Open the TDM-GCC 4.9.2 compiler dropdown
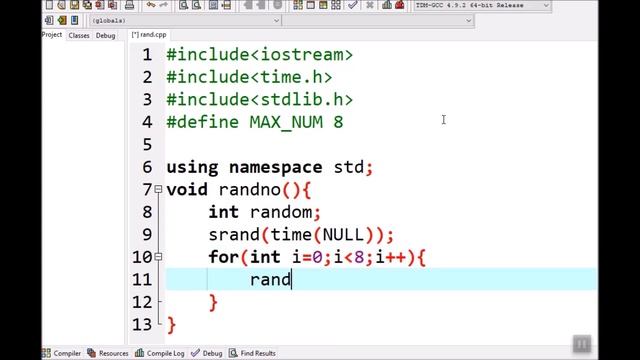The image size is (640, 360). (482, 5)
